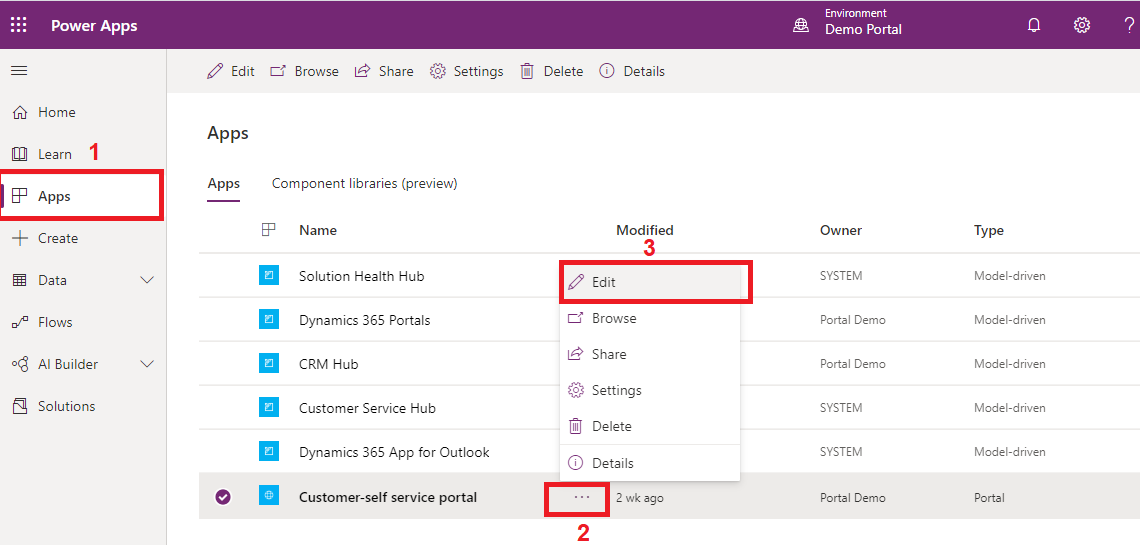Open Customer-self service portal app

pos(388,498)
